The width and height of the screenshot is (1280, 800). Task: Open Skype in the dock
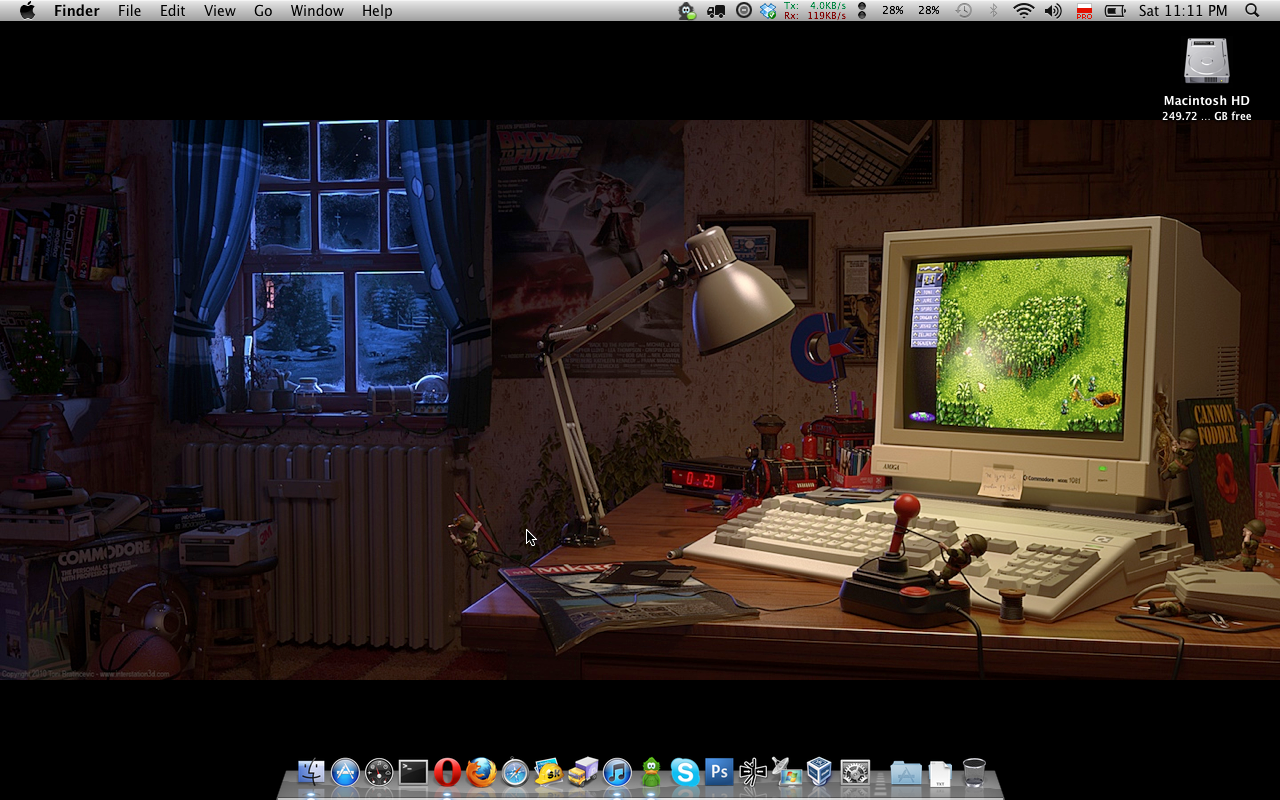point(685,772)
